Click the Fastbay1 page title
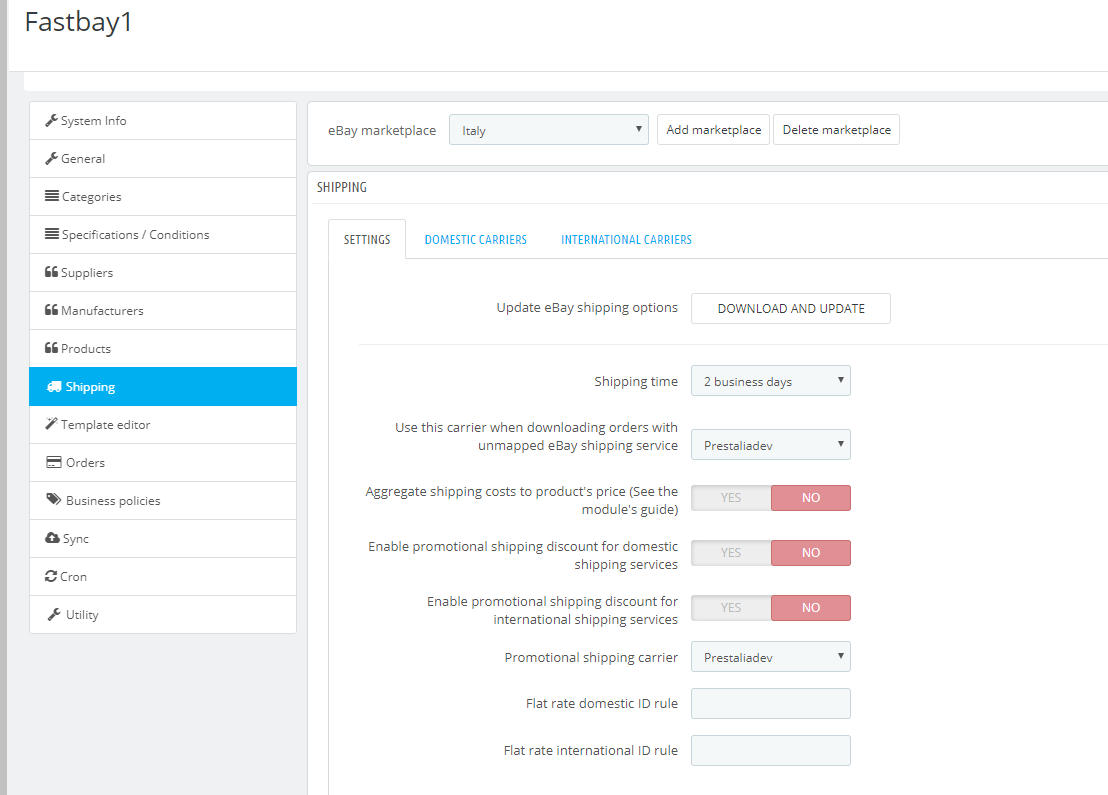1108x795 pixels. (78, 22)
